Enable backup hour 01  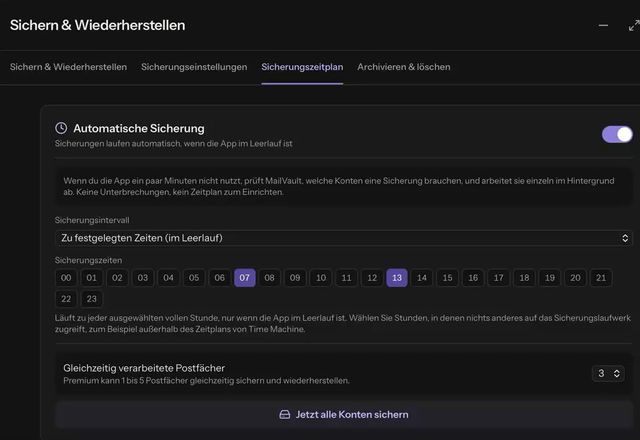point(91,278)
